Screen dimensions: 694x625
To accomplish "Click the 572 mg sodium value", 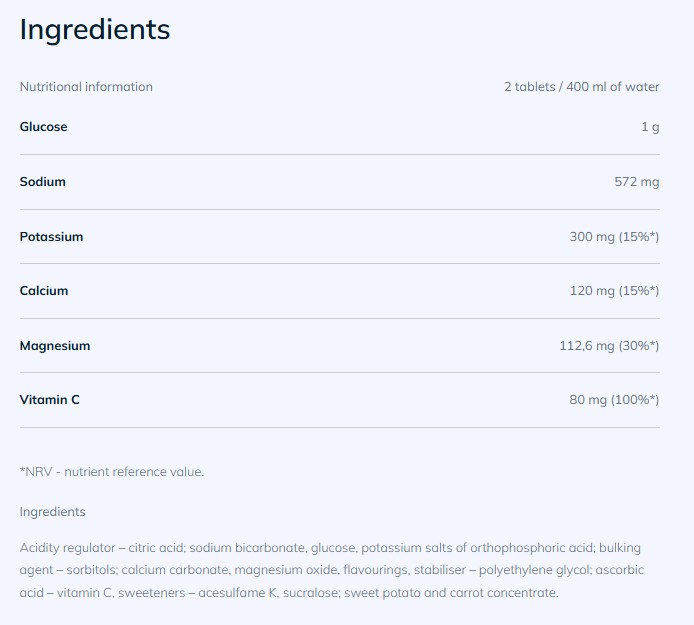I will pos(636,182).
